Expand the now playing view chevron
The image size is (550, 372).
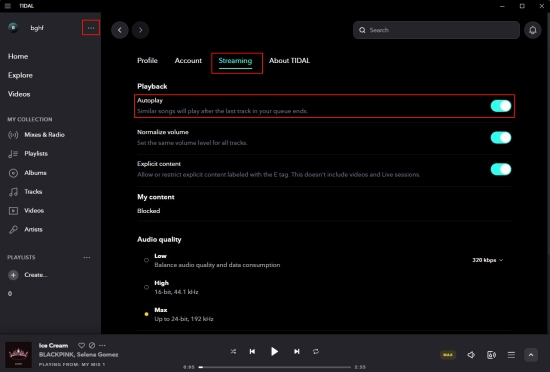531,355
